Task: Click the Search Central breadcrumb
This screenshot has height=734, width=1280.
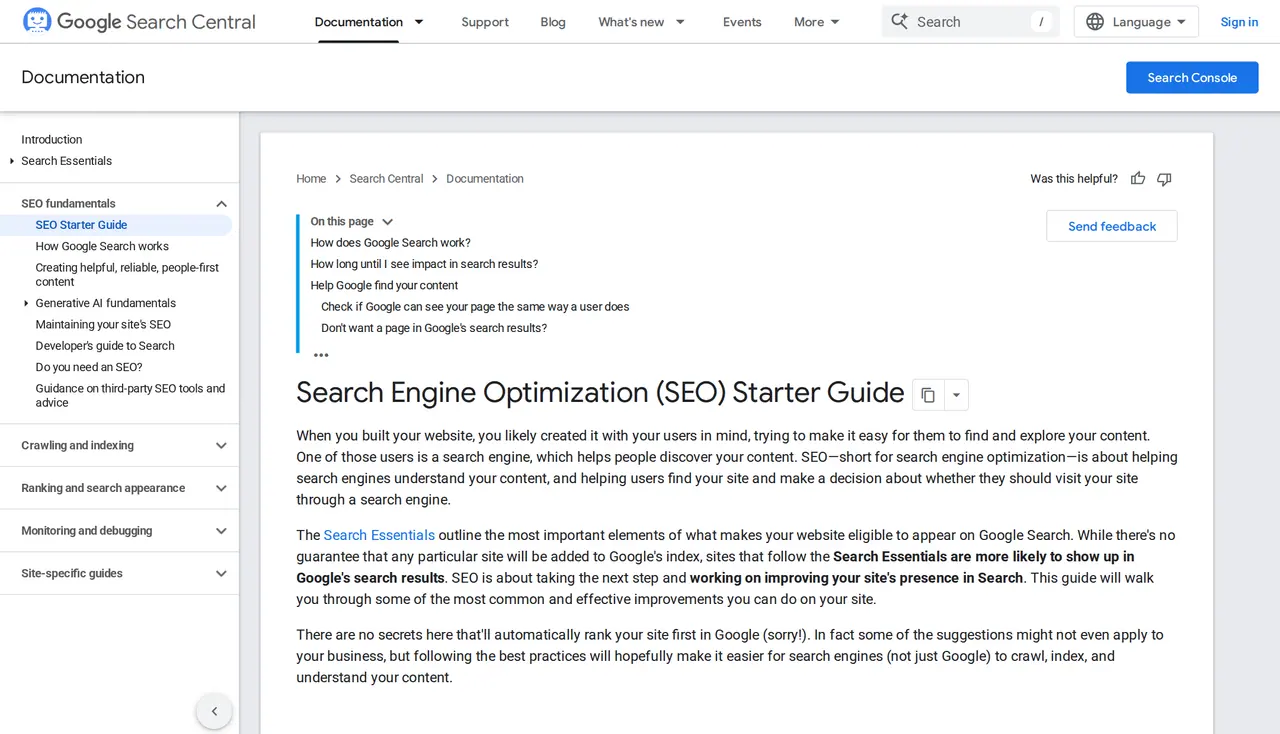Action: [386, 179]
